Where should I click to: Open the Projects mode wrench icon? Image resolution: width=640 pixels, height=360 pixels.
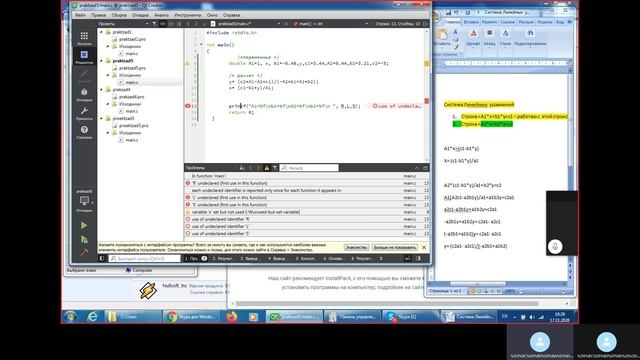pos(84,113)
